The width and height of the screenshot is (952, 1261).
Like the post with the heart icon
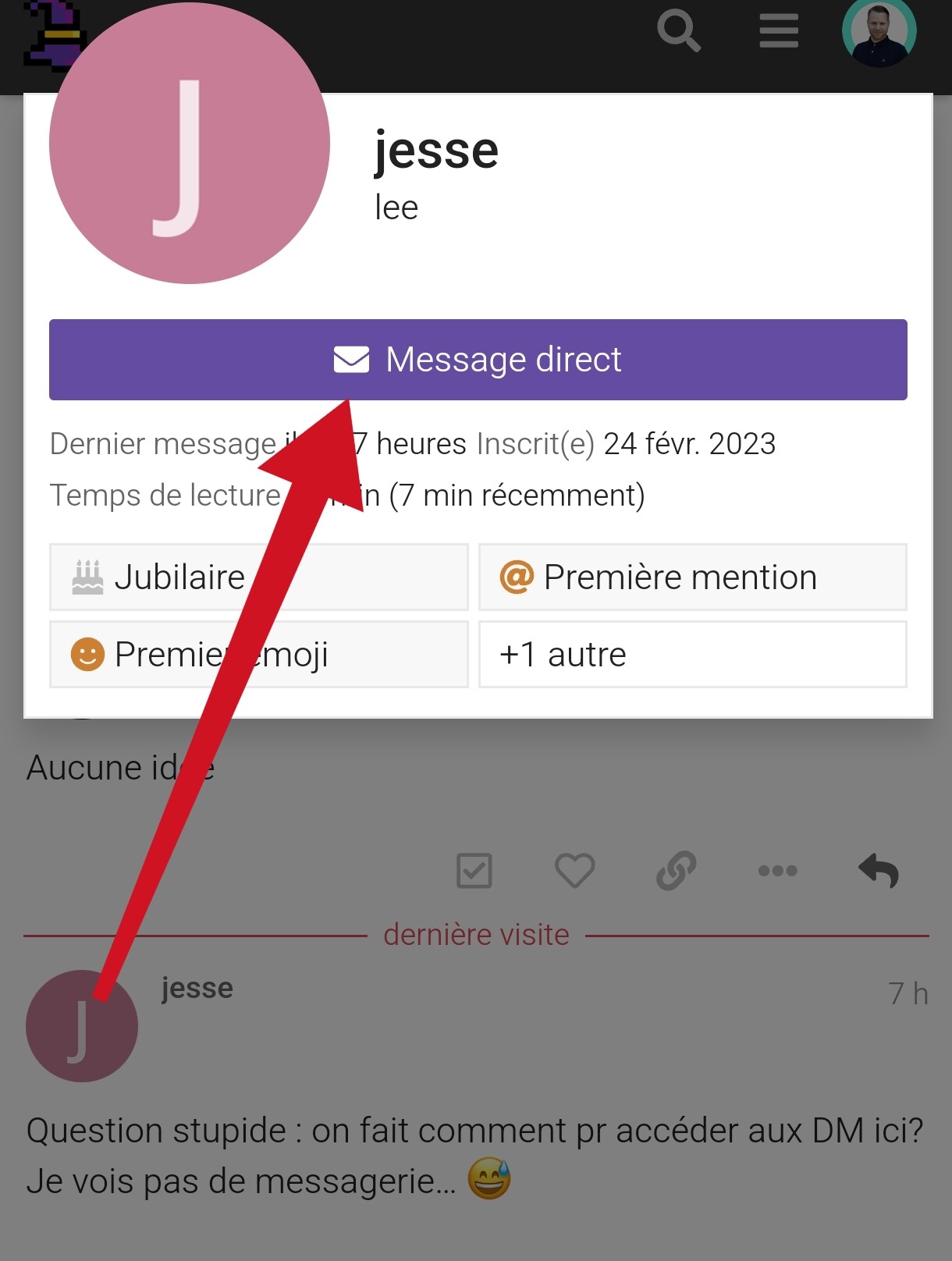tap(575, 870)
